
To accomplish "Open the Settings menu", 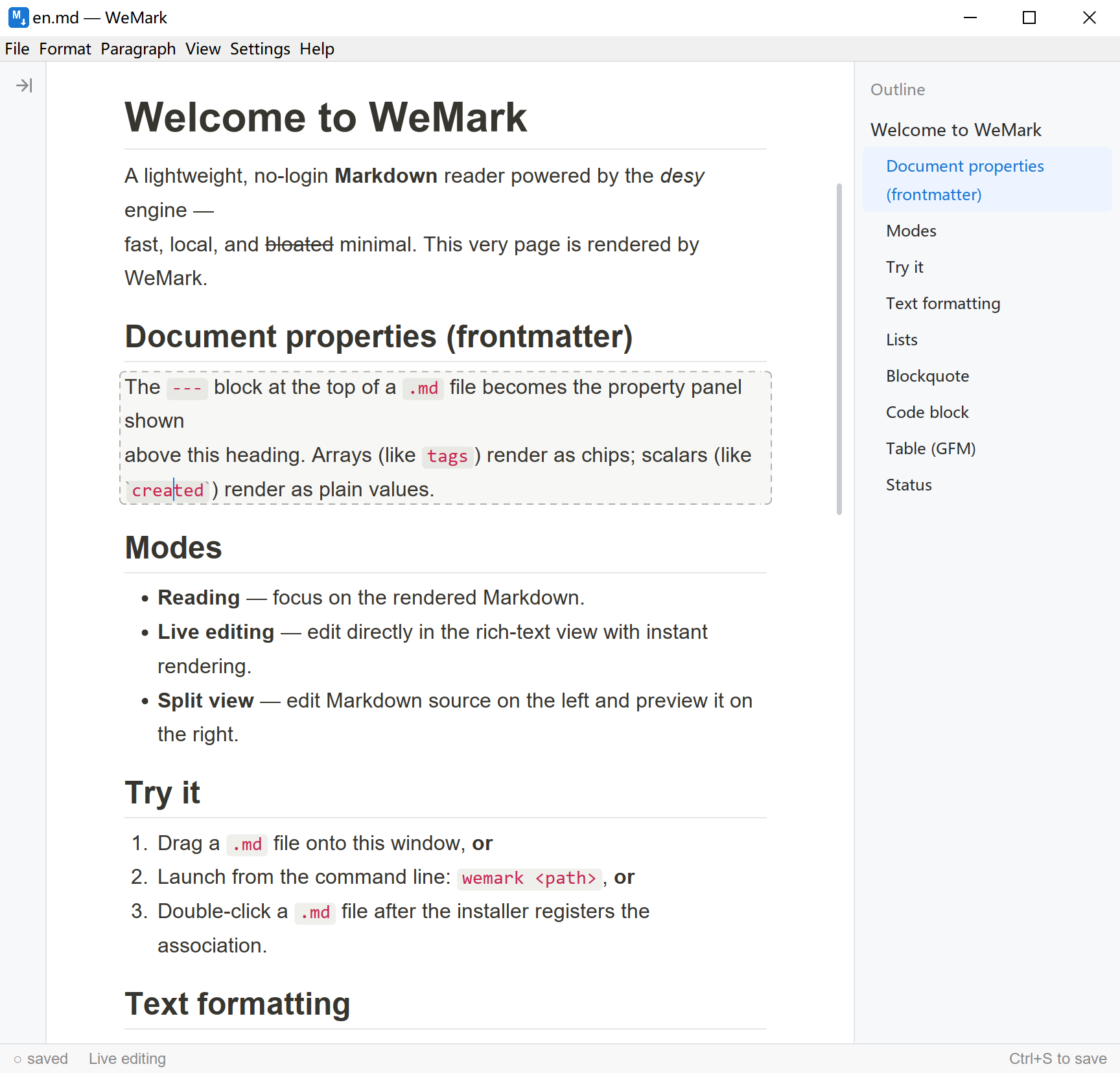I will (260, 49).
